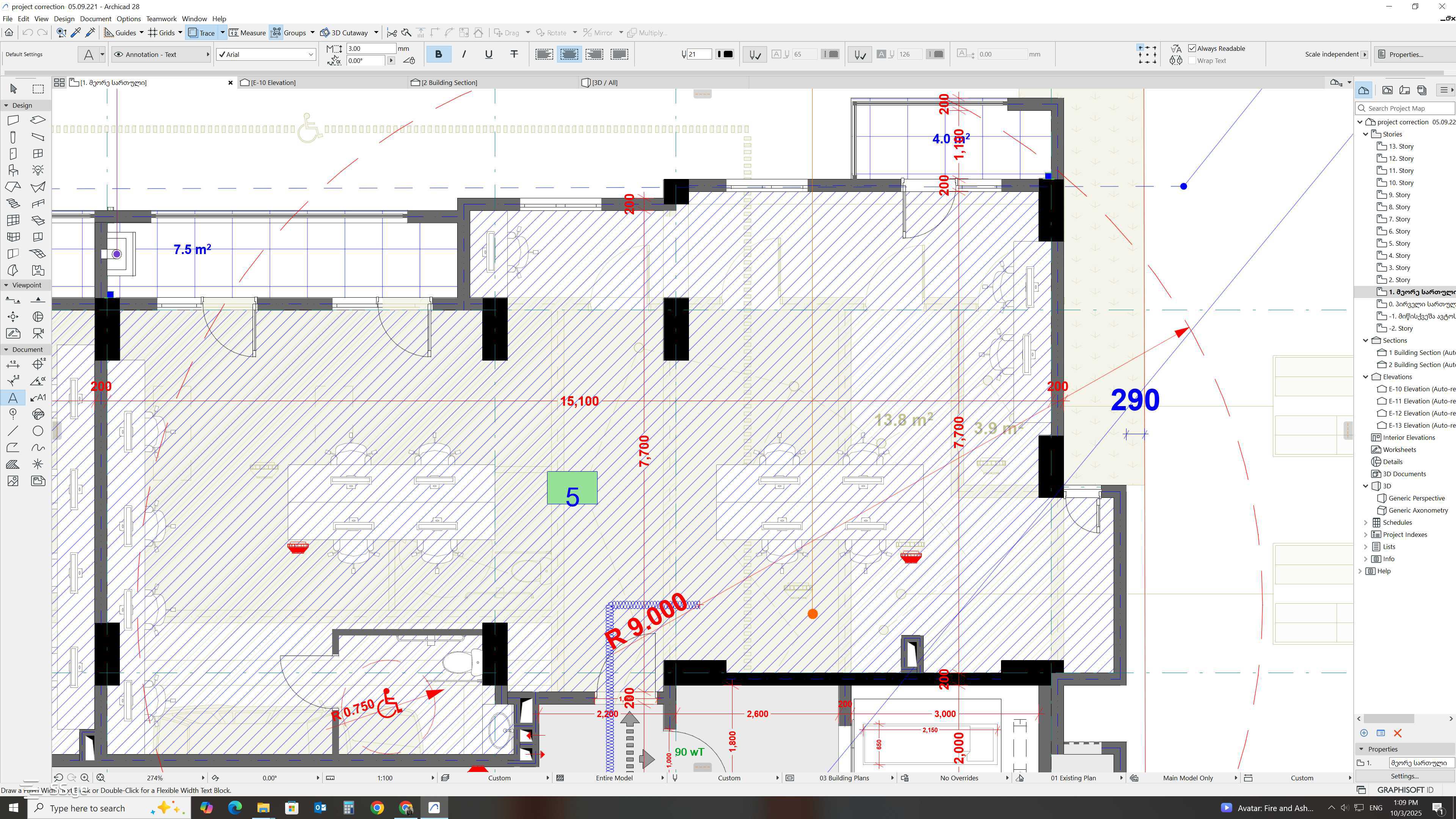Select the Door tool
The image size is (1456, 819).
click(13, 154)
